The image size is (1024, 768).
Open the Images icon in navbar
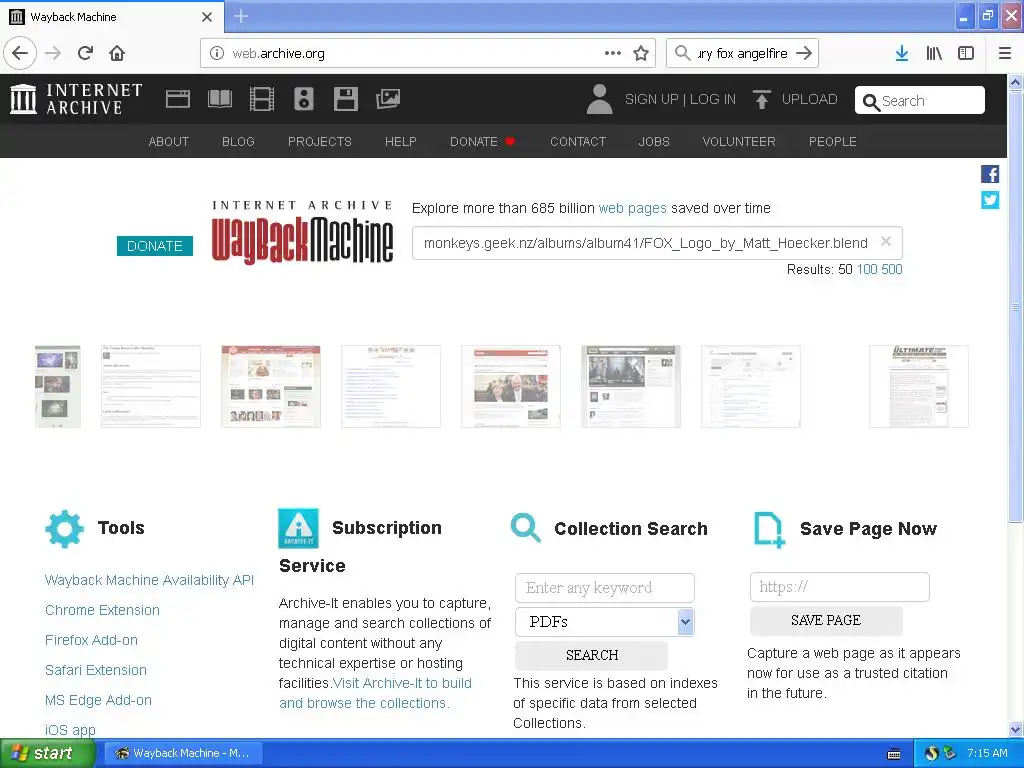click(388, 99)
